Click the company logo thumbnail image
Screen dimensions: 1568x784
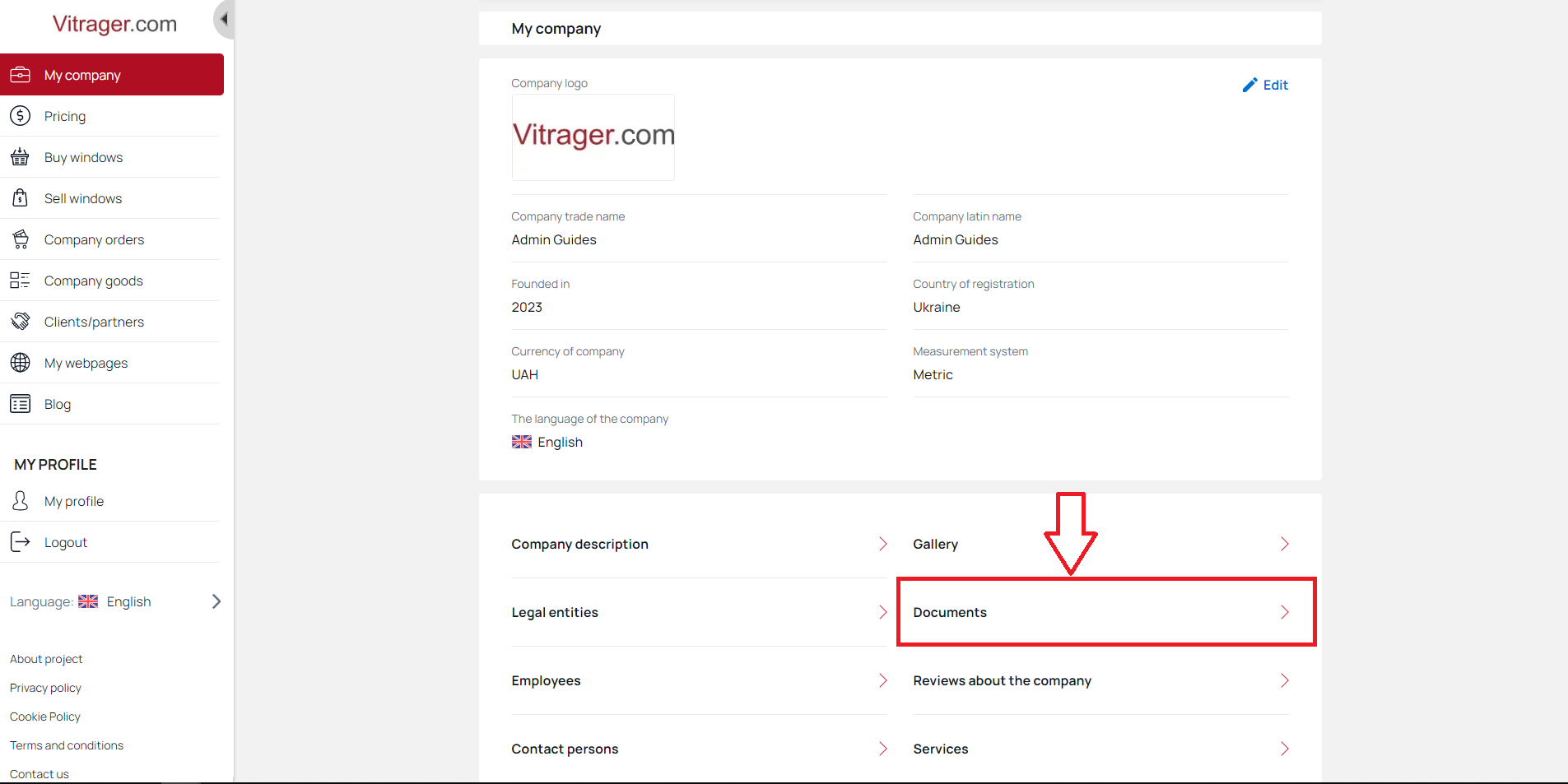593,137
